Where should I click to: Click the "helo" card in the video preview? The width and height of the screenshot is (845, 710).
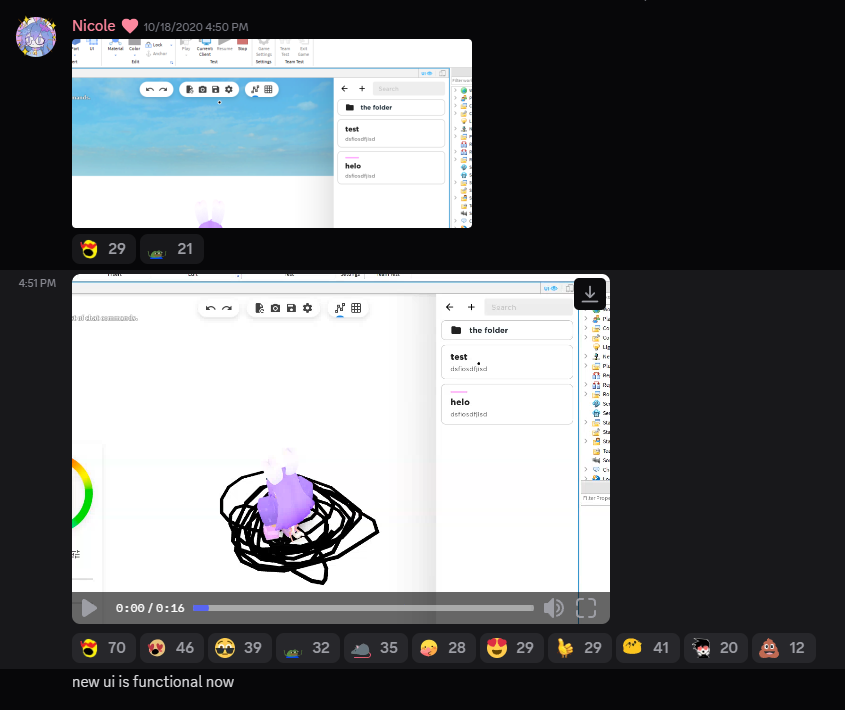point(507,404)
